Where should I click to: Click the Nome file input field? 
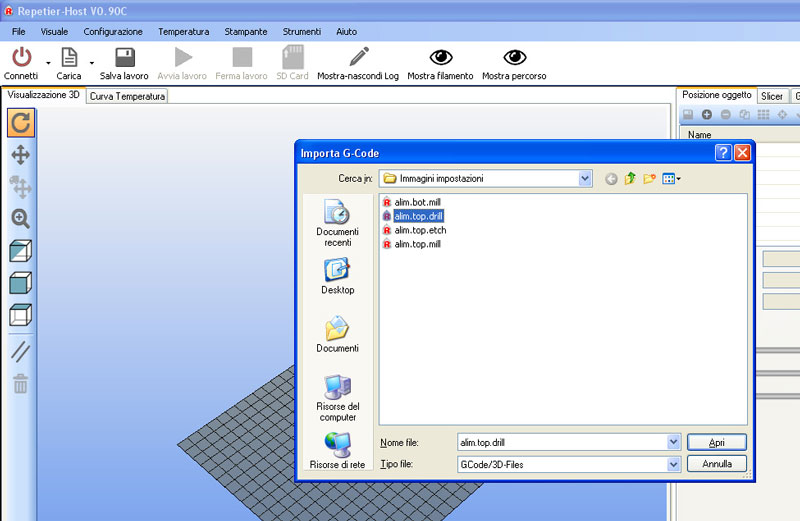coord(562,442)
